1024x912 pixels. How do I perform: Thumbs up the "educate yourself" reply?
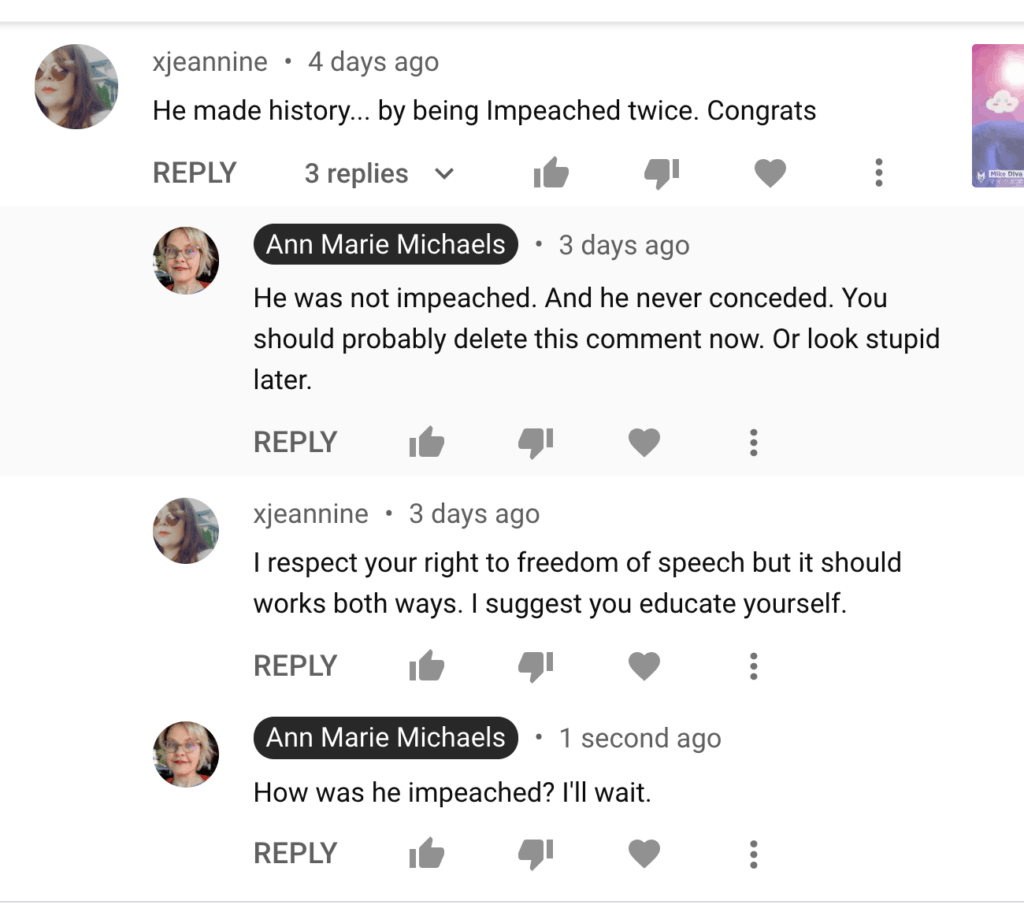point(427,666)
